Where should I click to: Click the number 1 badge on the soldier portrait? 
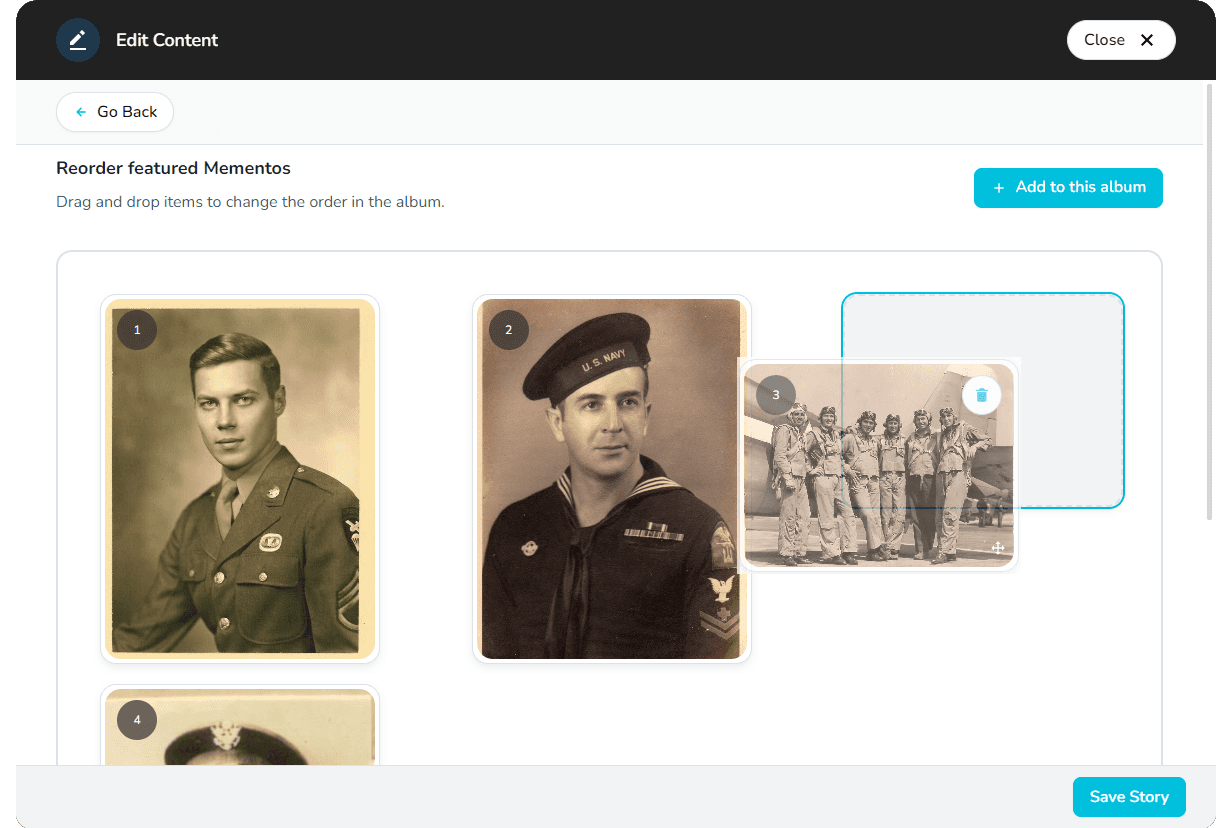point(136,330)
